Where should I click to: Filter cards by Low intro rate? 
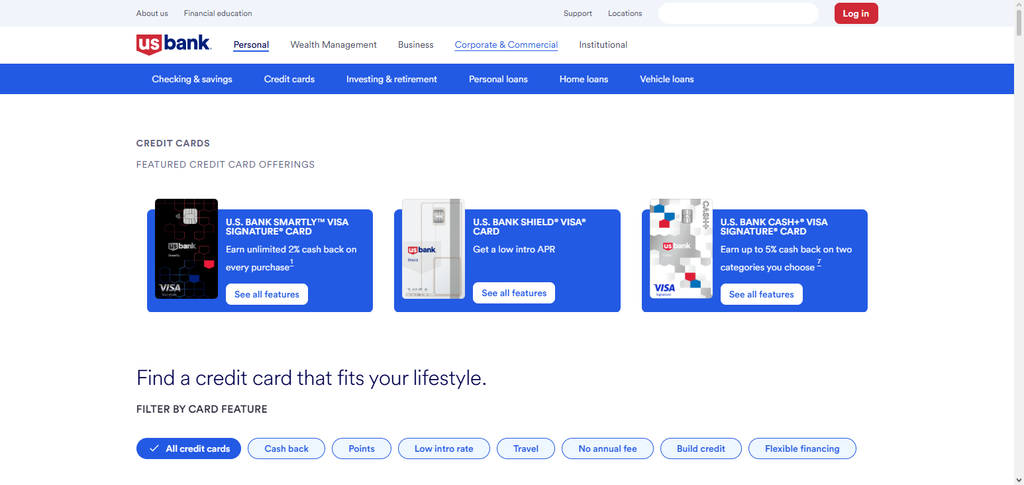(443, 448)
